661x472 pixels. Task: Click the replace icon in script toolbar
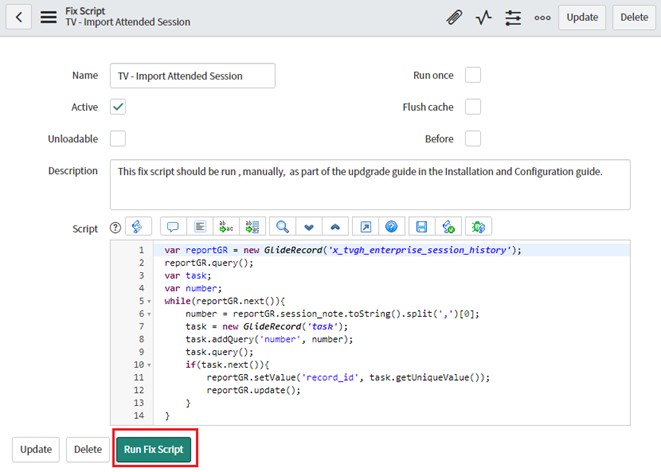(226, 227)
